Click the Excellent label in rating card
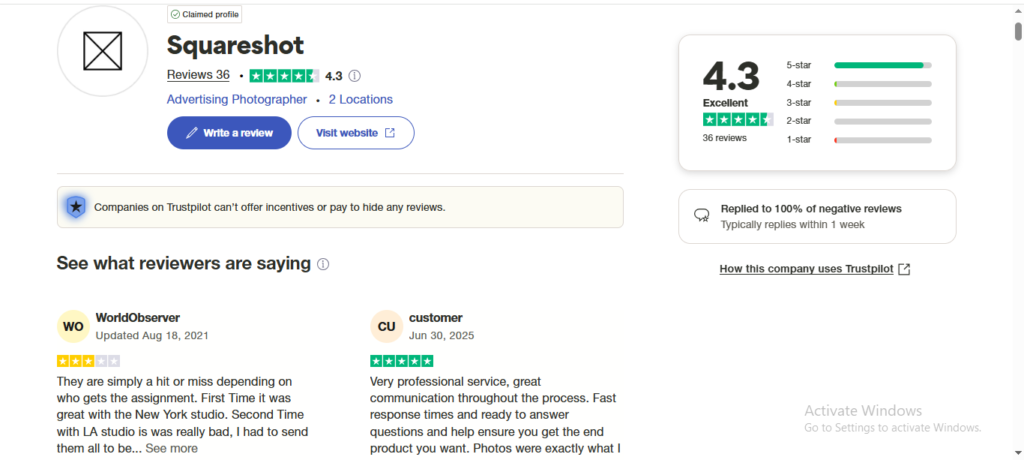Viewport: 1024px width, 460px height. pos(726,103)
